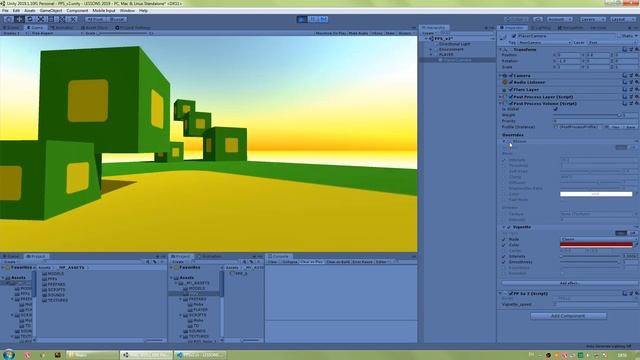Screen dimensions: 640x360
Task: Toggle the Camera component checkbox
Action: pos(511,76)
